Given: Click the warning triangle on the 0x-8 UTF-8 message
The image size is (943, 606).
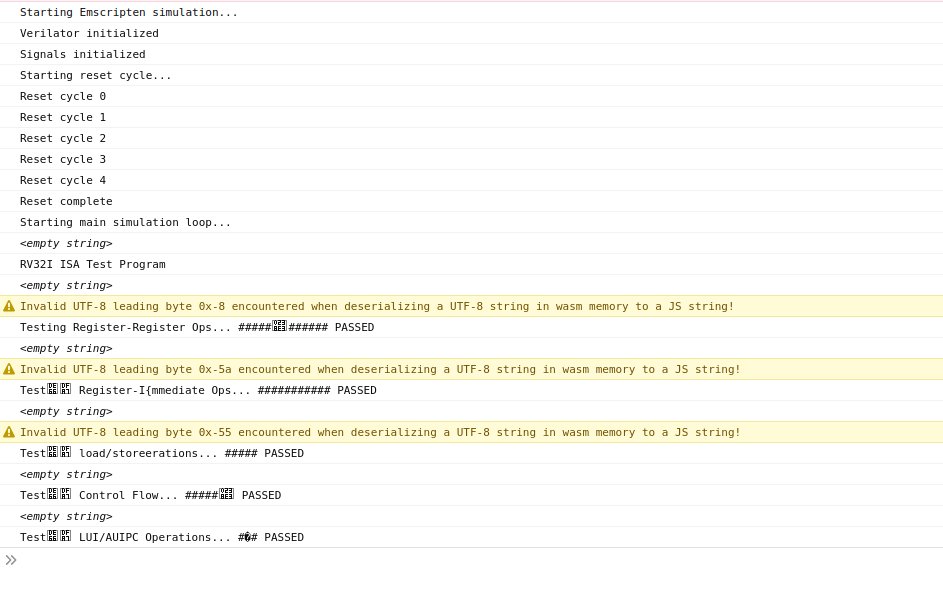Looking at the screenshot, I should click(9, 306).
